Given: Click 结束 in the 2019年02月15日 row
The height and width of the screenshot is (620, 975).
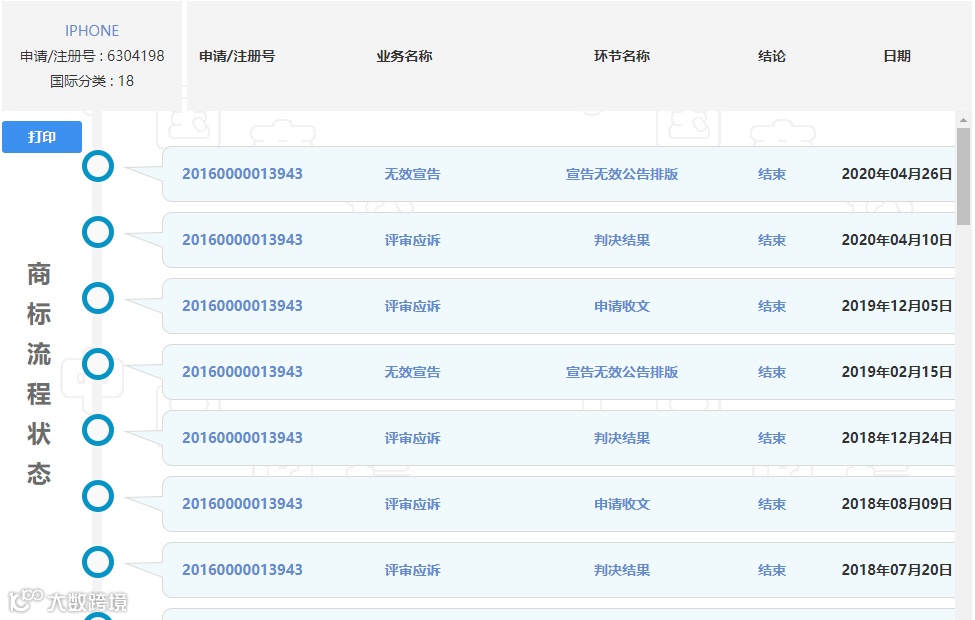Looking at the screenshot, I should 772,372.
